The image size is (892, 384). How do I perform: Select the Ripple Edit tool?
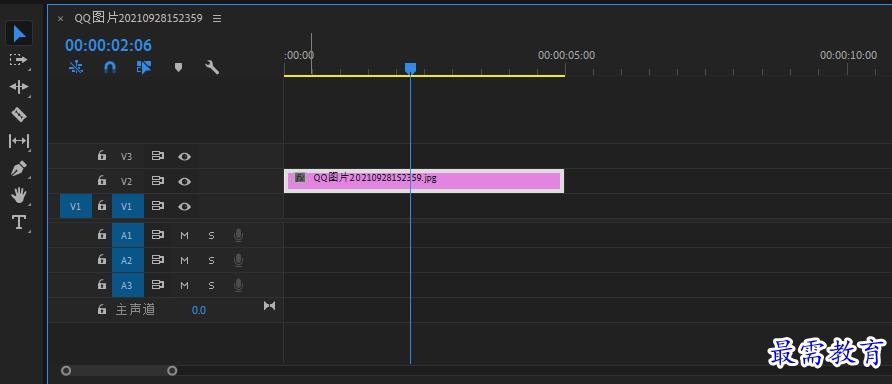[x=19, y=87]
